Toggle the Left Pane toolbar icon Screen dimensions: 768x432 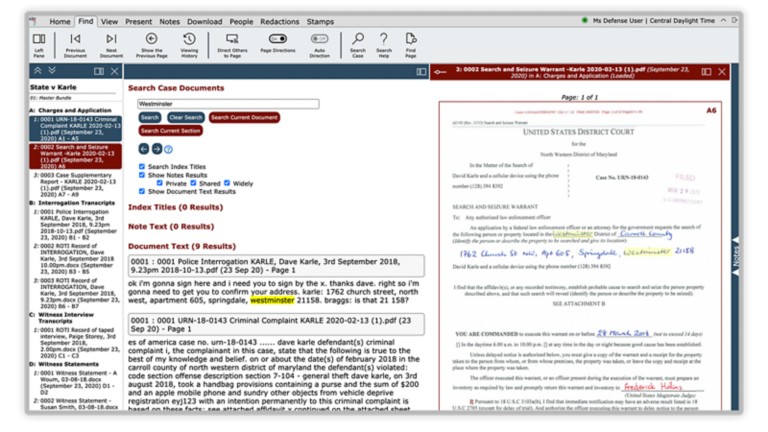pos(39,46)
